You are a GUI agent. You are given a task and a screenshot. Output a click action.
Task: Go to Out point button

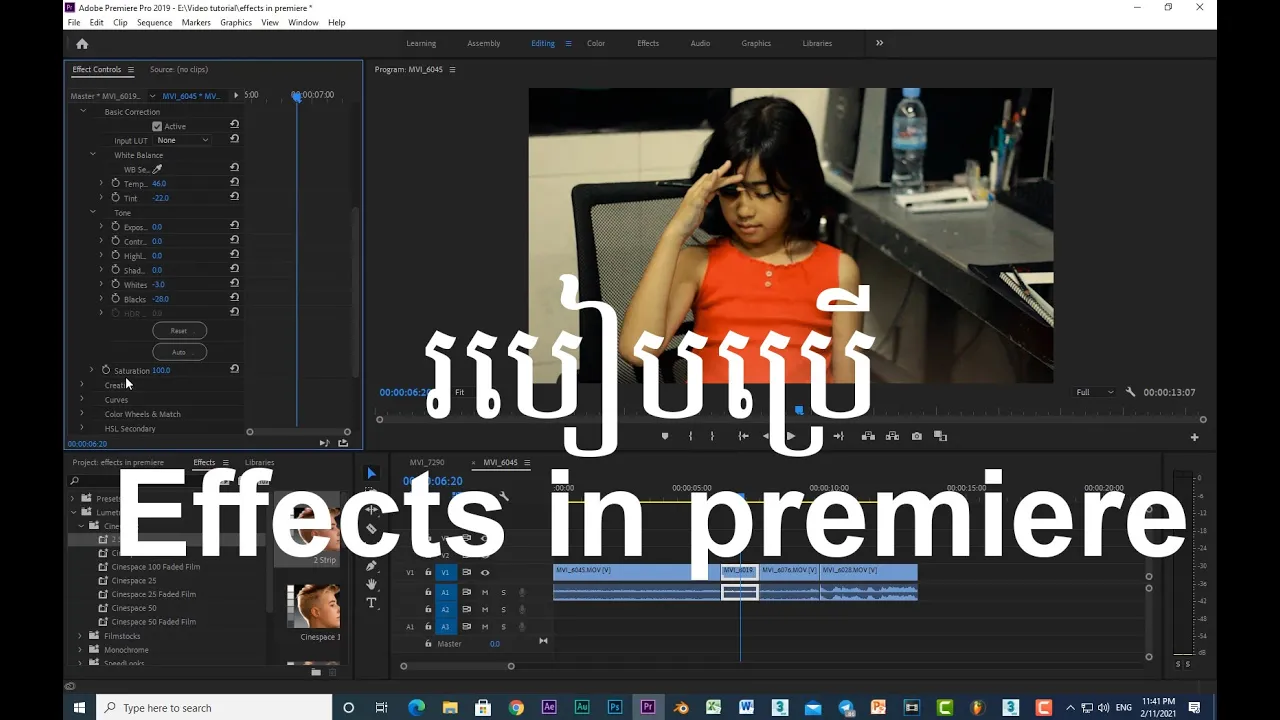coord(839,436)
